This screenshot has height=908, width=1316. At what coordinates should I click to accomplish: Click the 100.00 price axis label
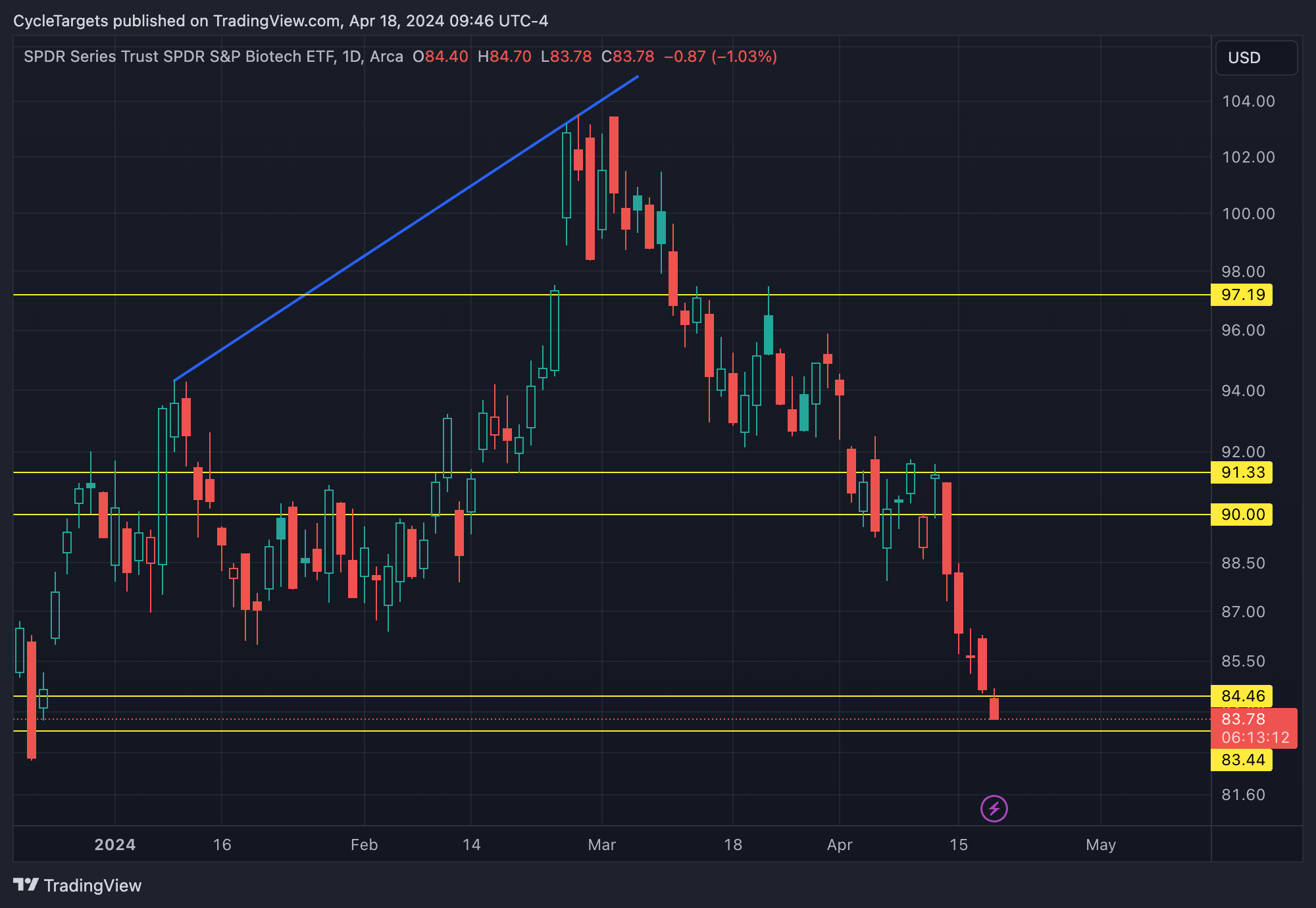point(1248,214)
